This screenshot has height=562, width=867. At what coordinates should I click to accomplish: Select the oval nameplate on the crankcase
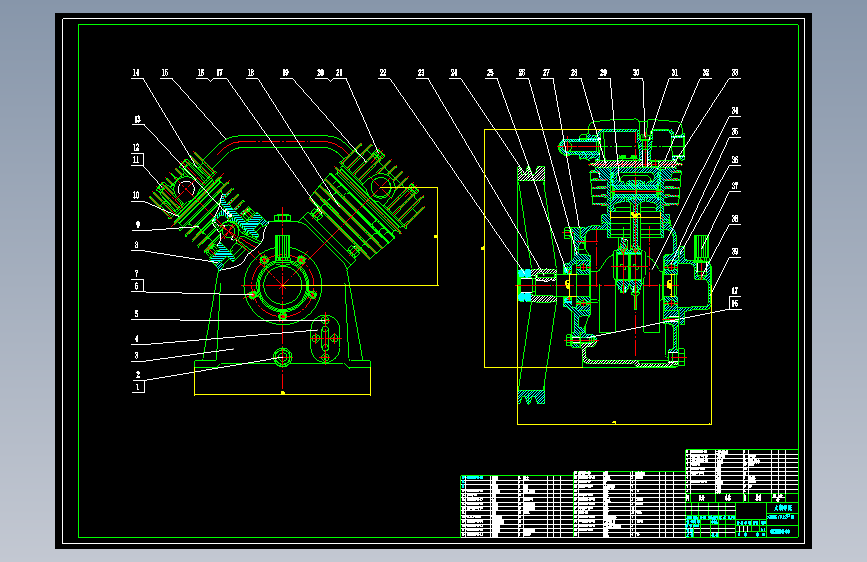click(325, 339)
